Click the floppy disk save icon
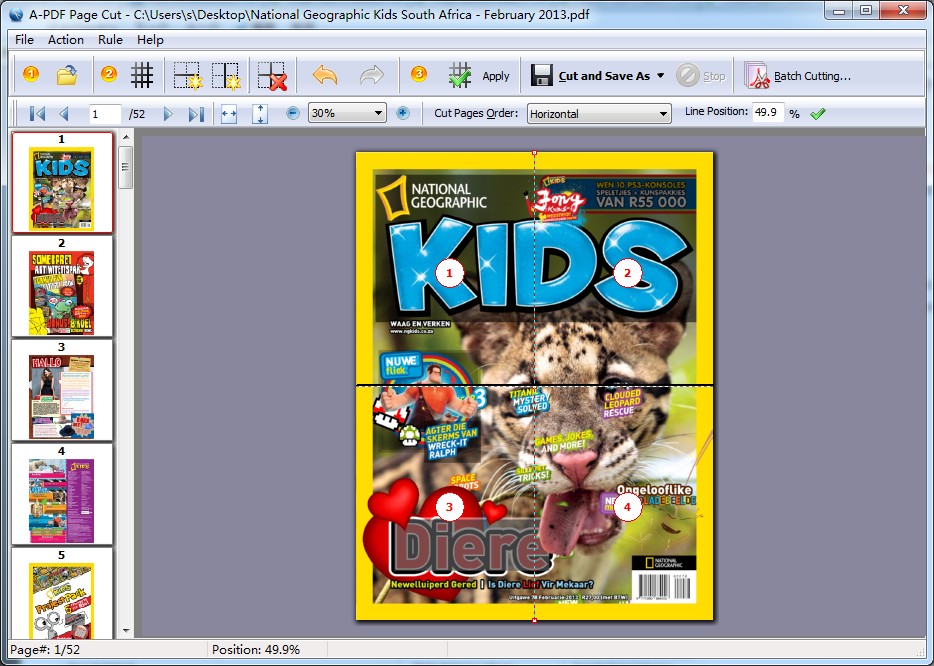Image resolution: width=934 pixels, height=666 pixels. click(541, 76)
